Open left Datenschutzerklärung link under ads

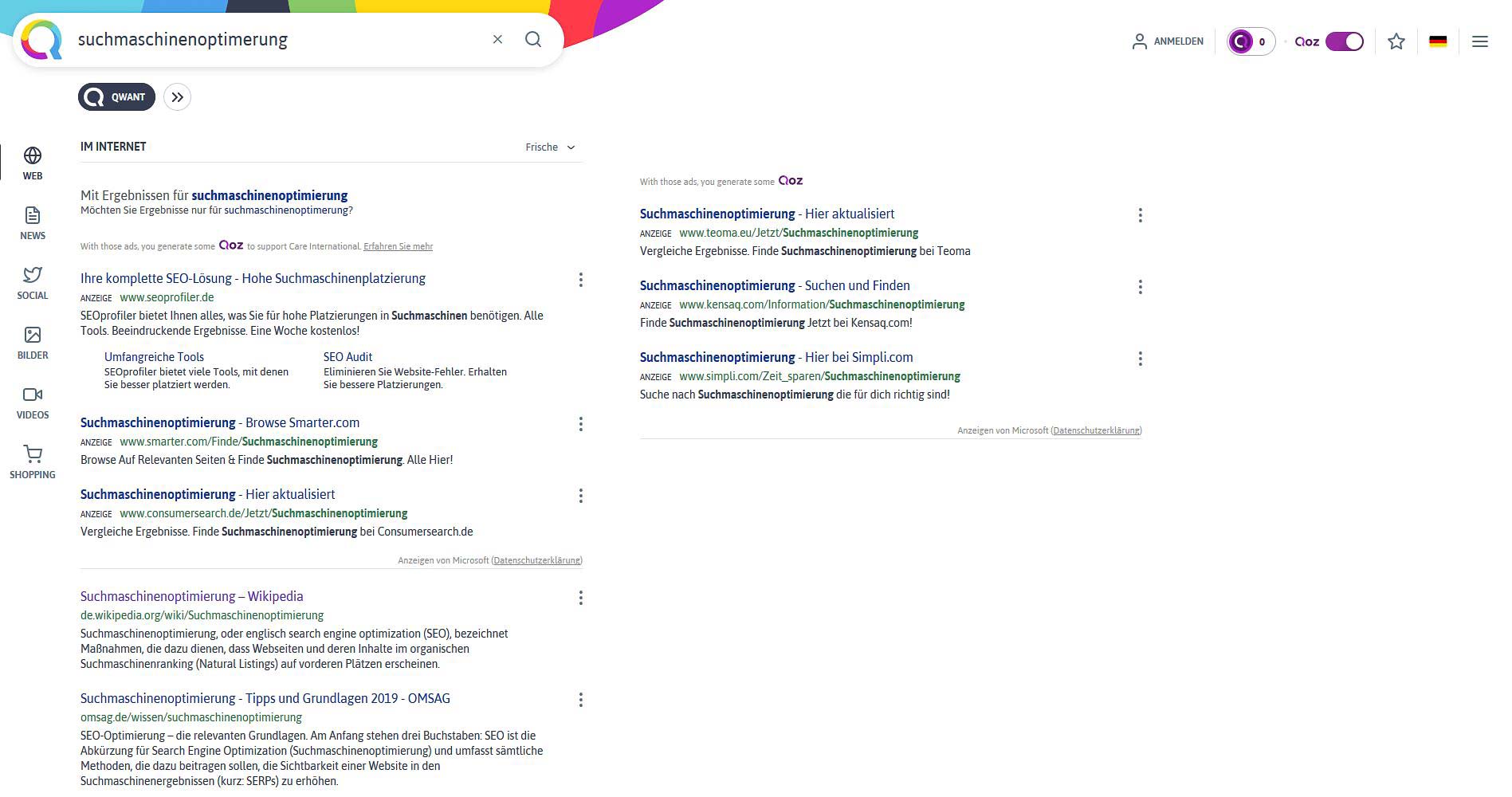(x=536, y=560)
